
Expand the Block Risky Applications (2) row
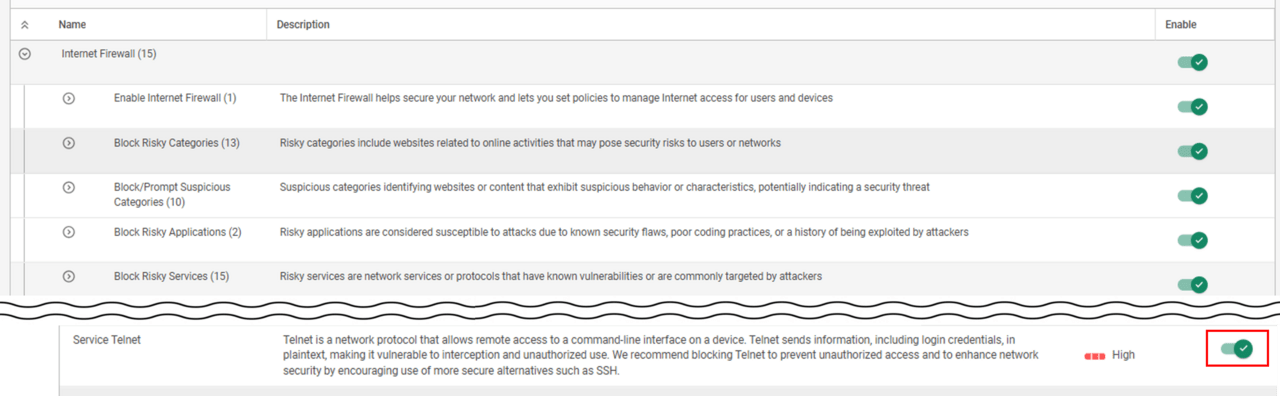click(69, 232)
